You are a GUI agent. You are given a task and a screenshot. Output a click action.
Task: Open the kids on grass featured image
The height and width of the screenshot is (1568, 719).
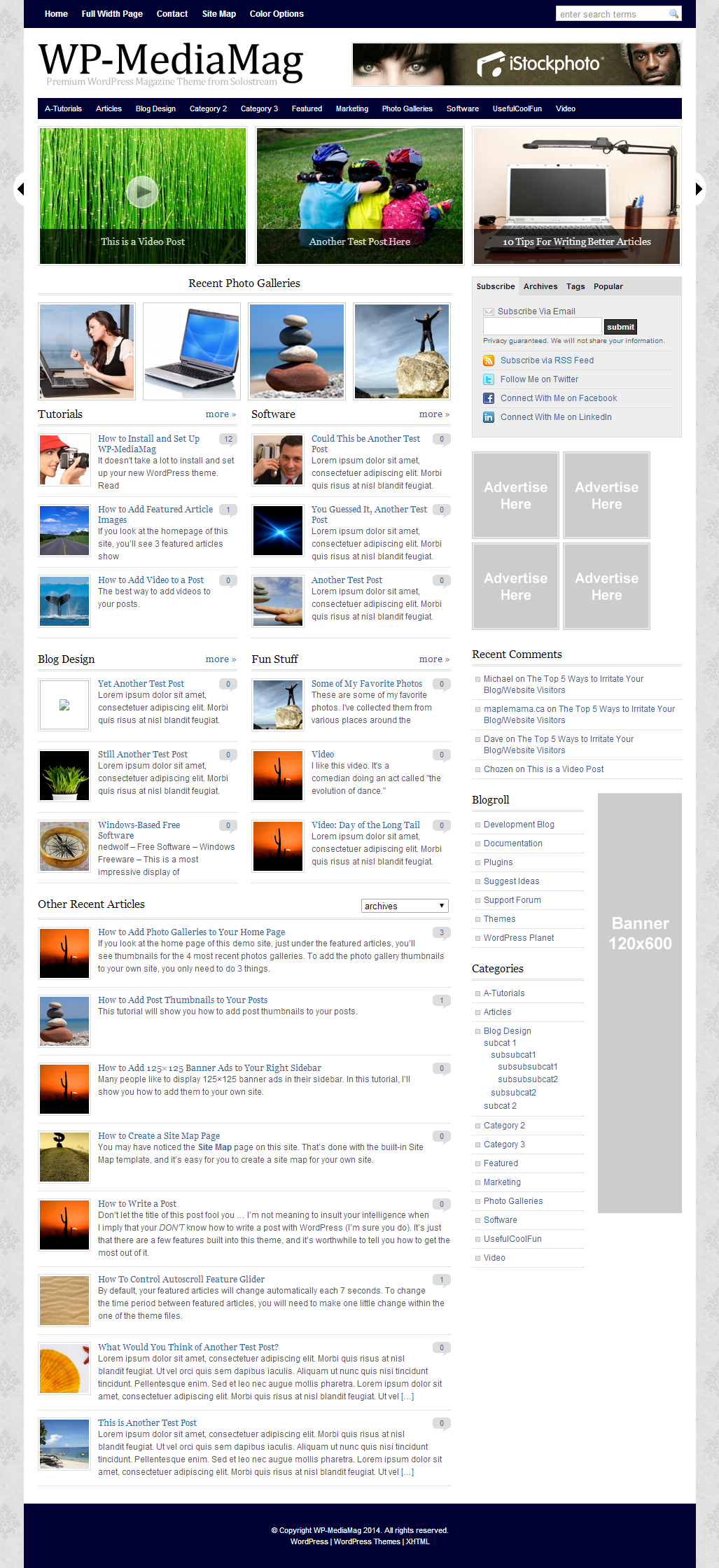360,196
